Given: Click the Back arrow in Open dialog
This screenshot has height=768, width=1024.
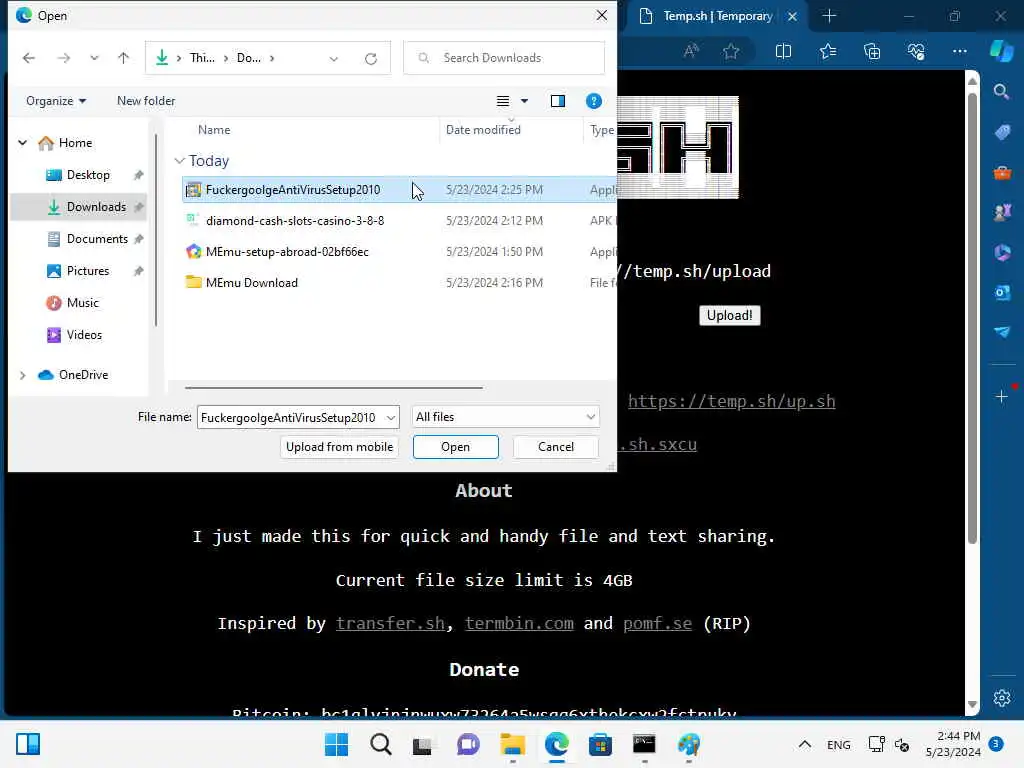Looking at the screenshot, I should 29,58.
